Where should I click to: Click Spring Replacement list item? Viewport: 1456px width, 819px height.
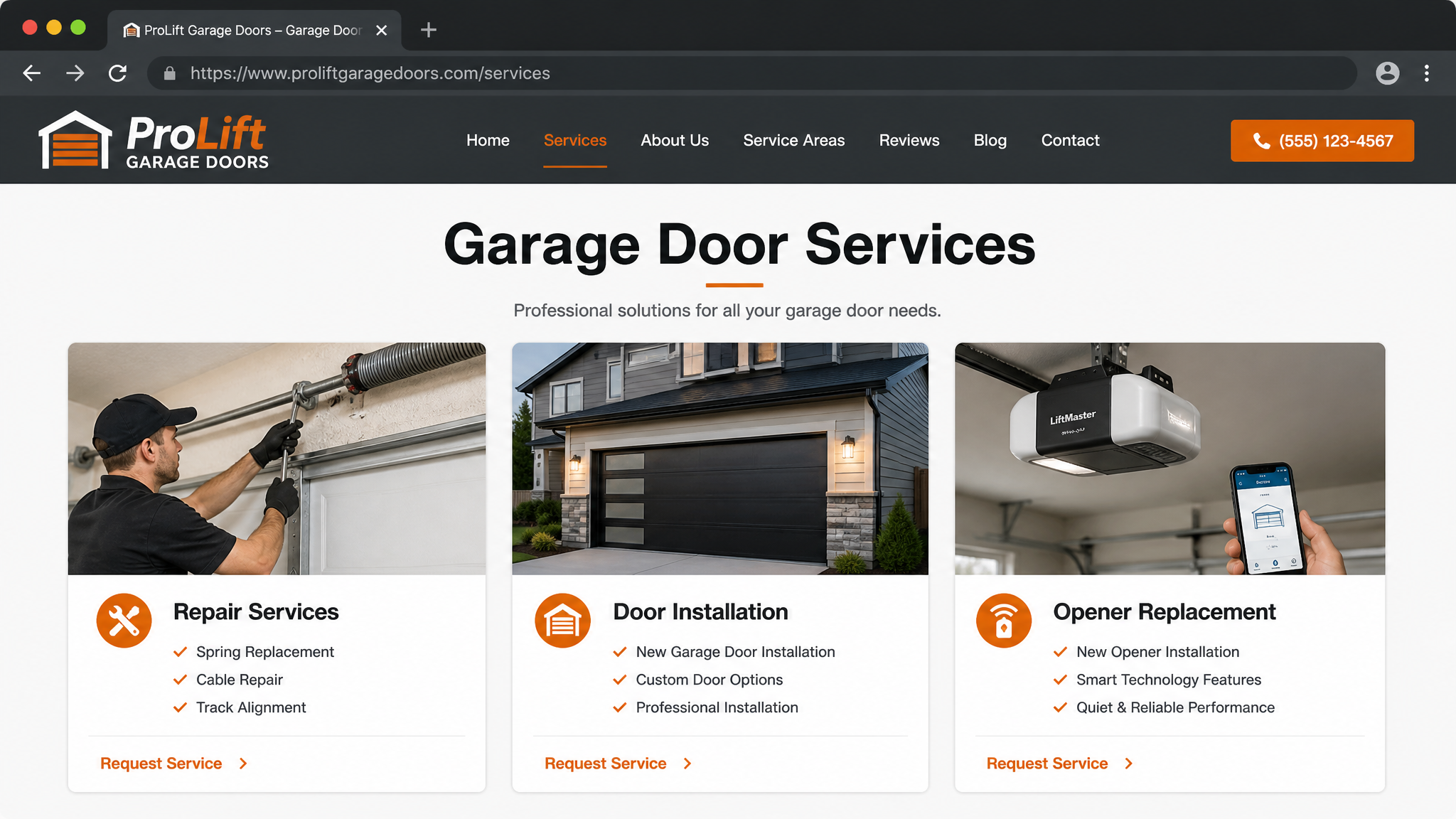click(264, 652)
